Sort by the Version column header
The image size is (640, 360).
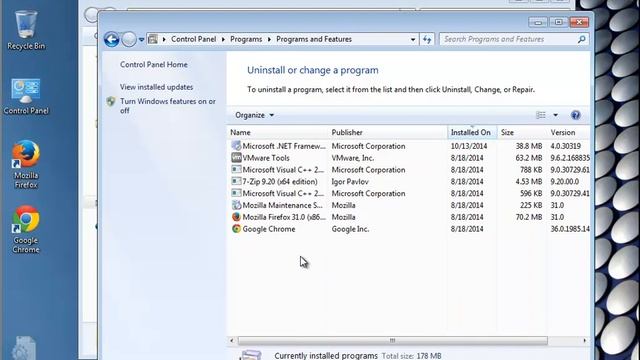click(x=568, y=132)
